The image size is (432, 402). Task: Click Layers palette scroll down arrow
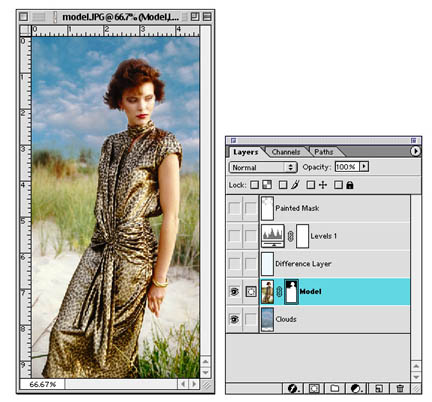click(416, 377)
